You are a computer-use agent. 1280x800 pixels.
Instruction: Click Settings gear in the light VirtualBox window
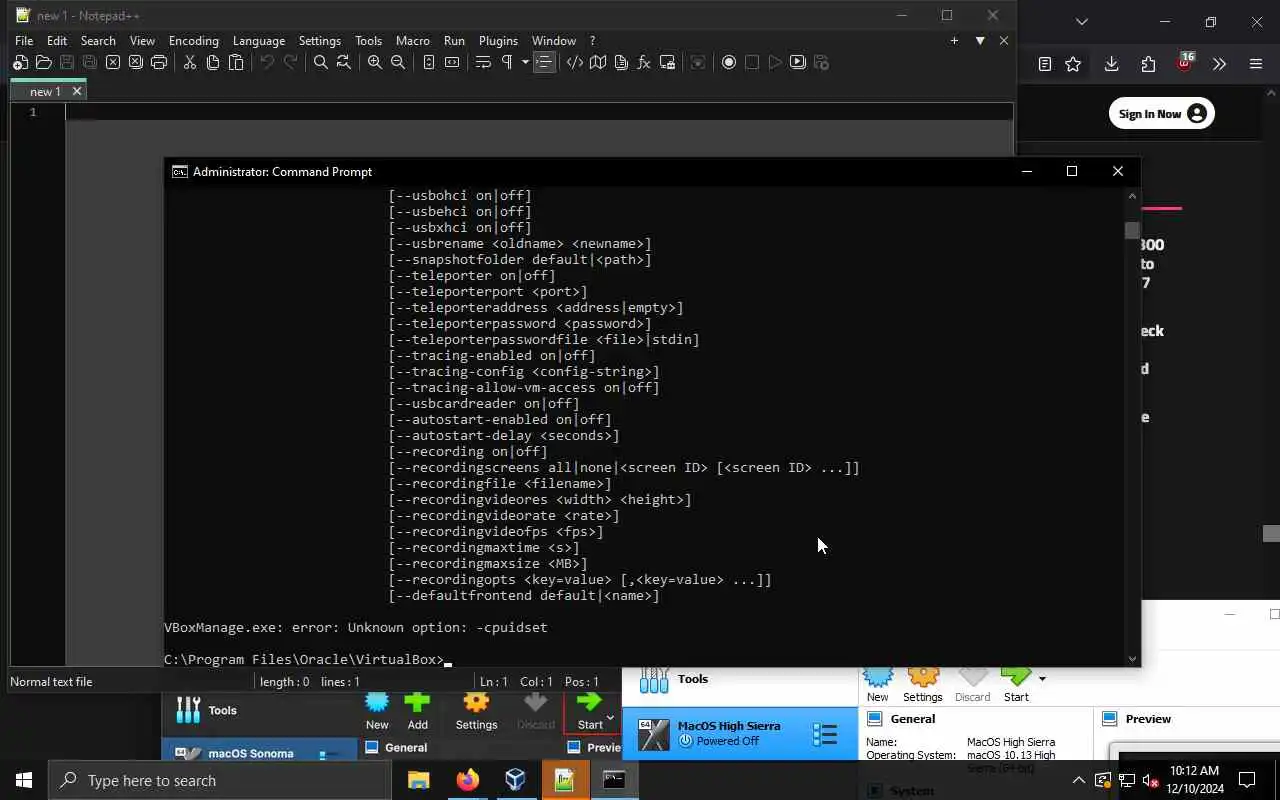(x=922, y=685)
